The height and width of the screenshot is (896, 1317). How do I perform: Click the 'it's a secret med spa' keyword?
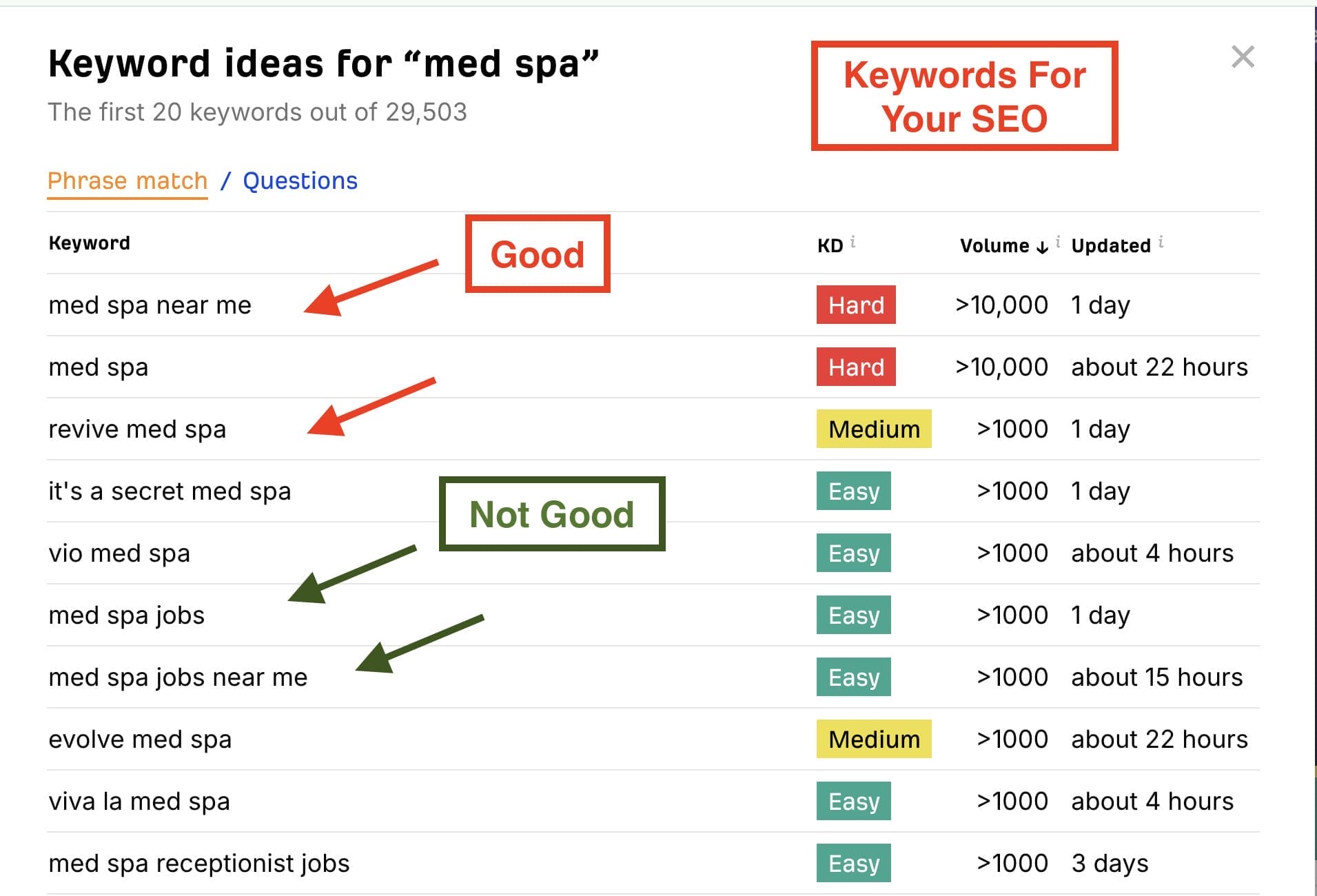pos(170,491)
